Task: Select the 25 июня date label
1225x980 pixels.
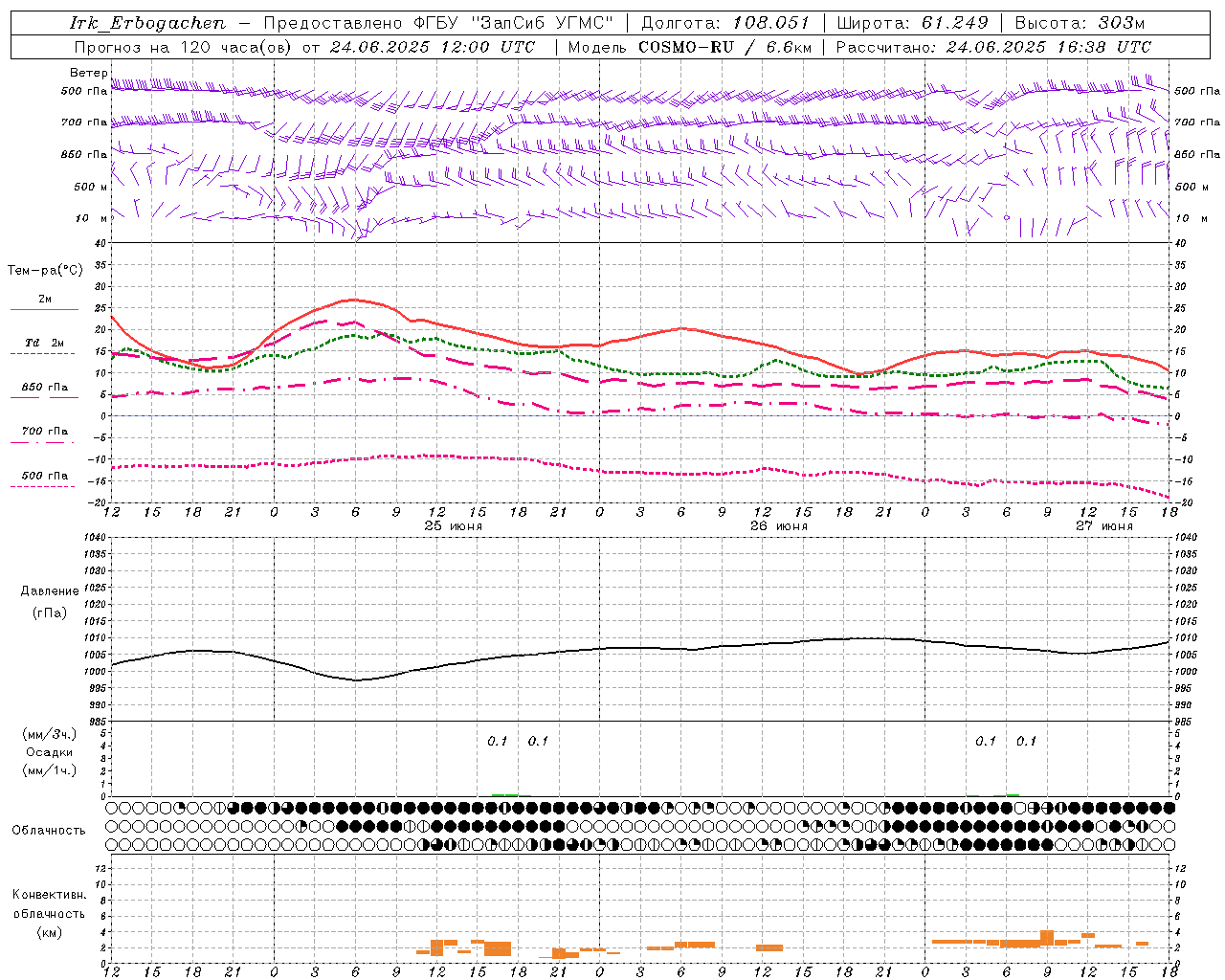Action: (454, 526)
